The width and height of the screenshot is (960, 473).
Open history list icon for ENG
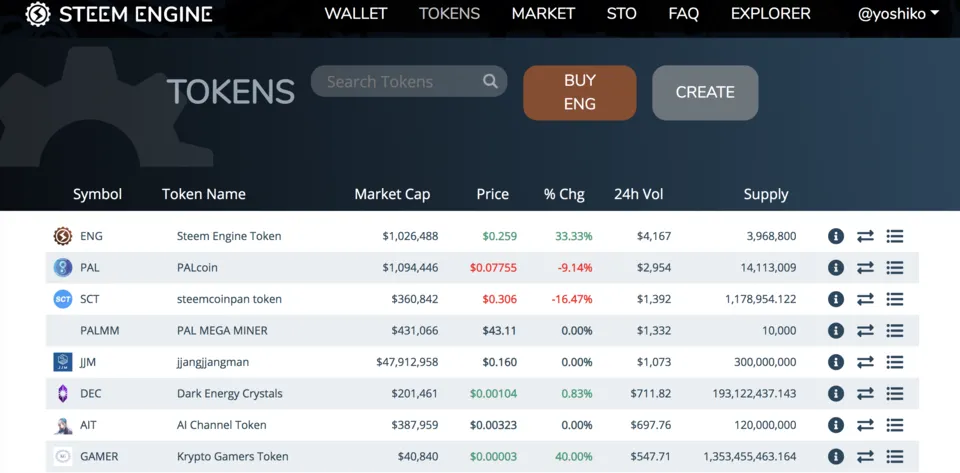click(894, 236)
